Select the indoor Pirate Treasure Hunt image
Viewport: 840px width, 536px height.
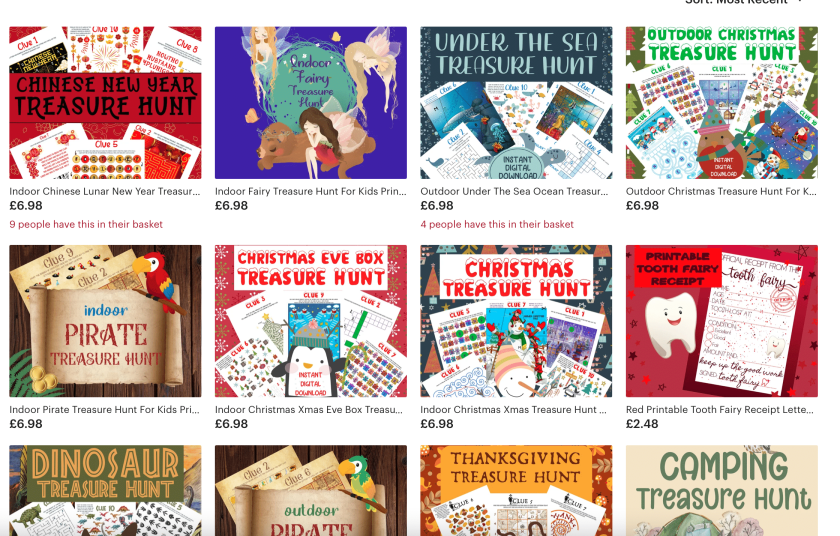click(x=105, y=321)
